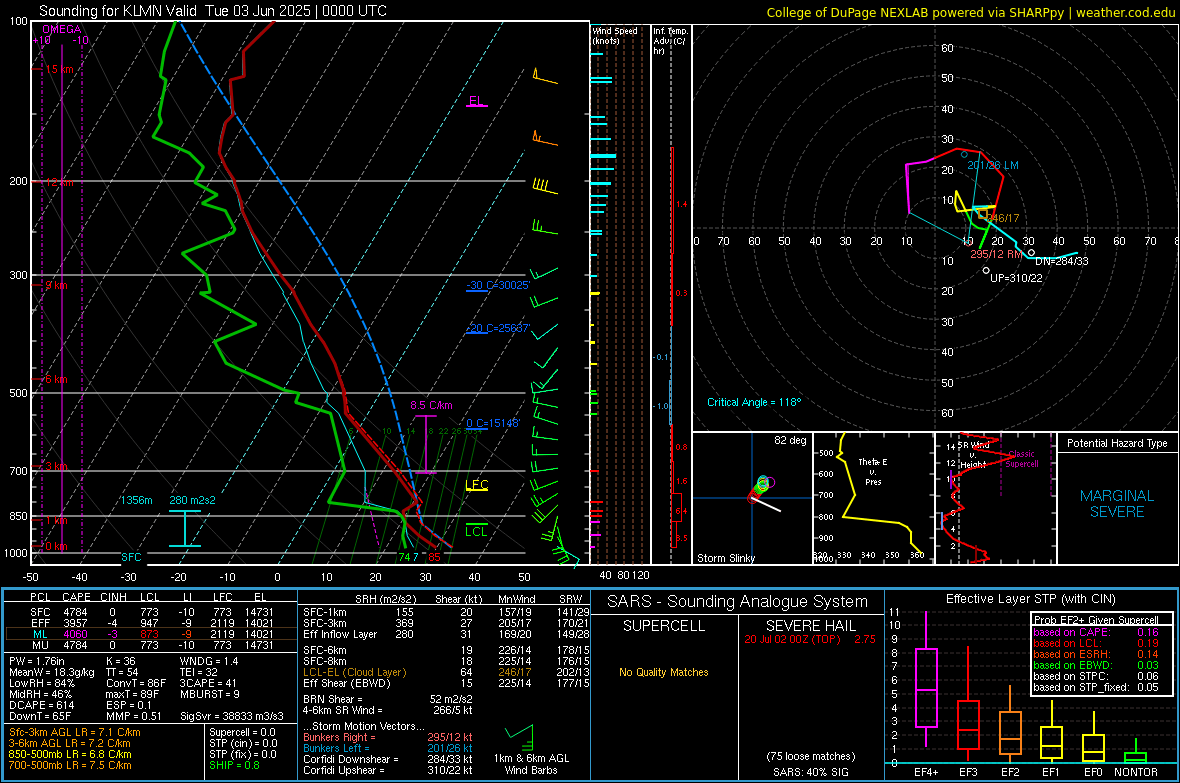Click the 'DN=284/33' hodograph label
Viewport: 1180px width, 783px height.
tap(1062, 261)
